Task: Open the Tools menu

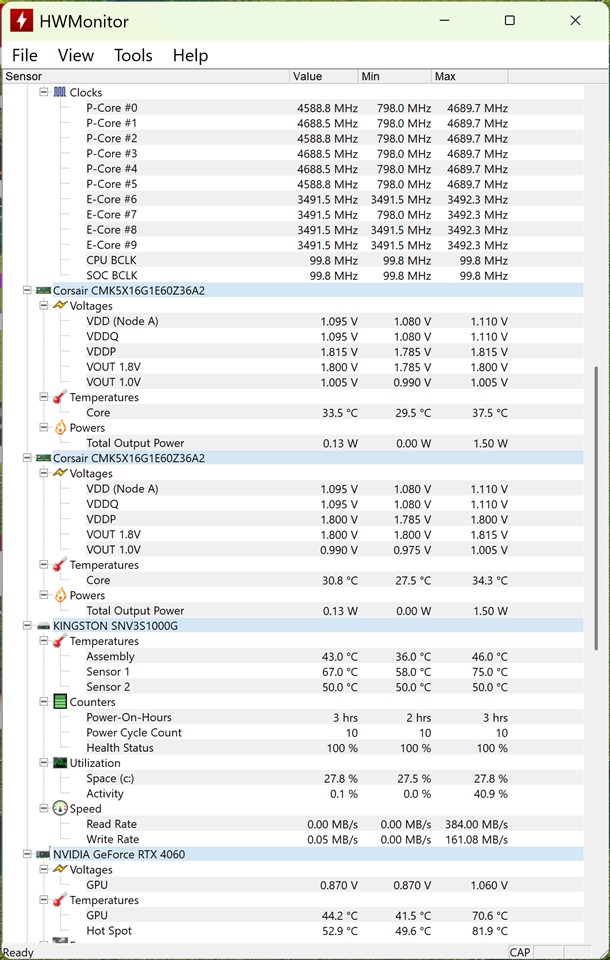Action: [133, 56]
